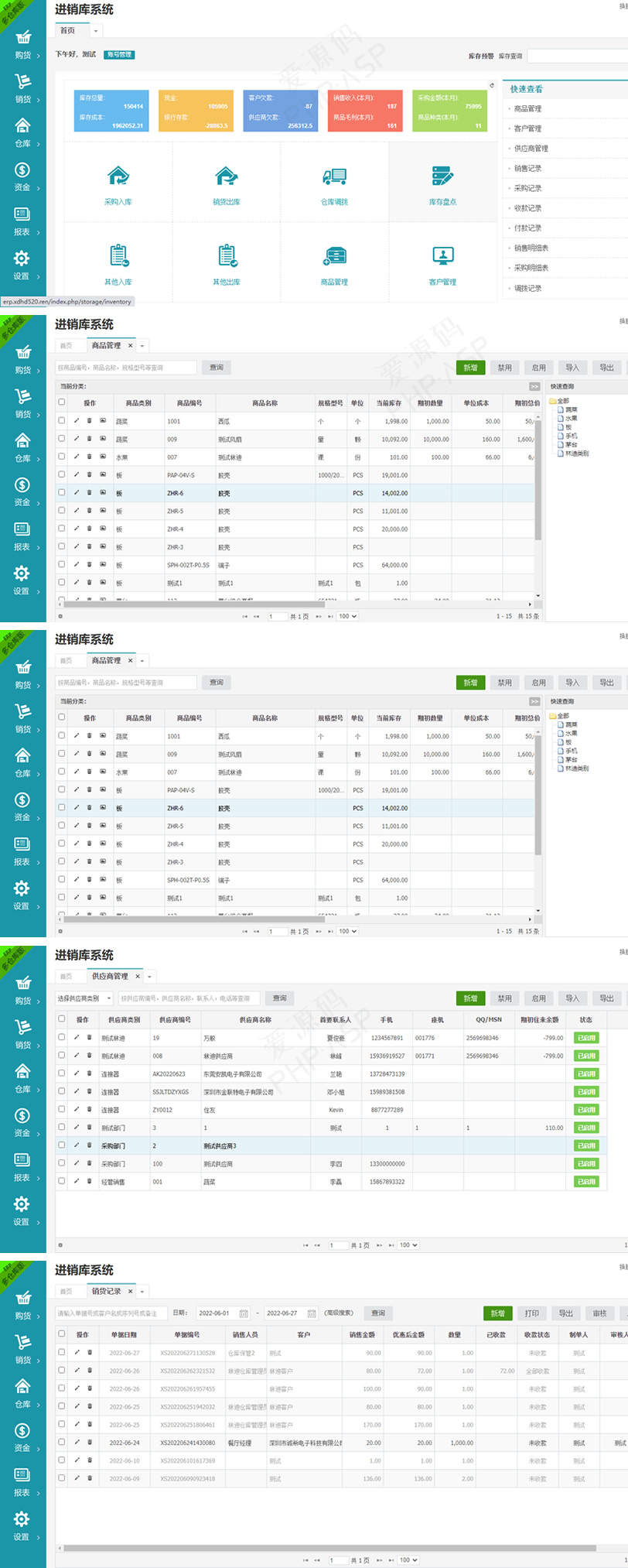Focus supplier search input field

189,998
